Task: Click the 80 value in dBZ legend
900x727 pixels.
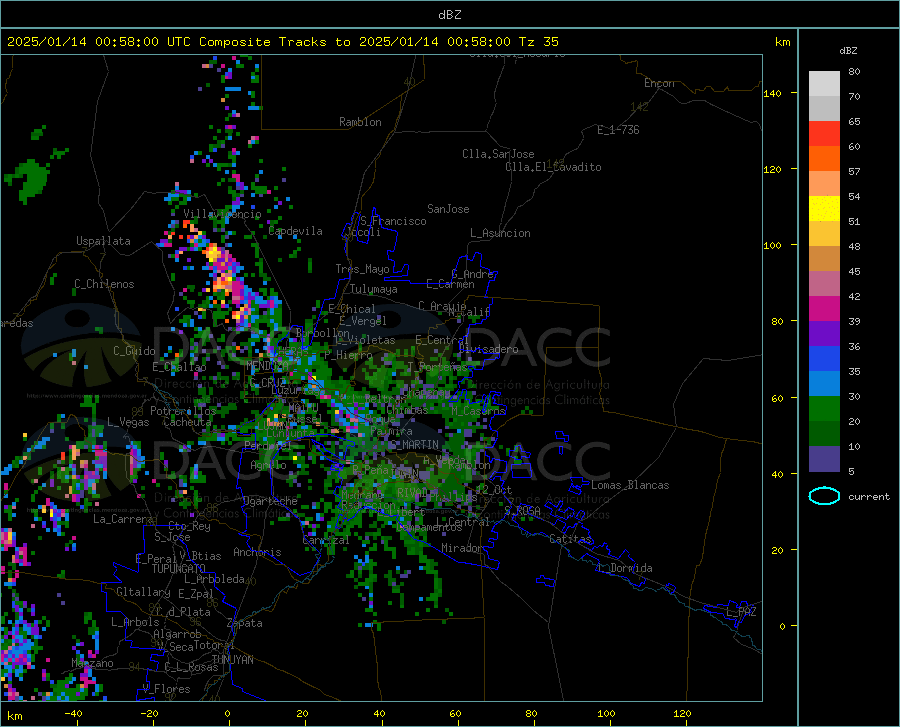Action: (854, 72)
